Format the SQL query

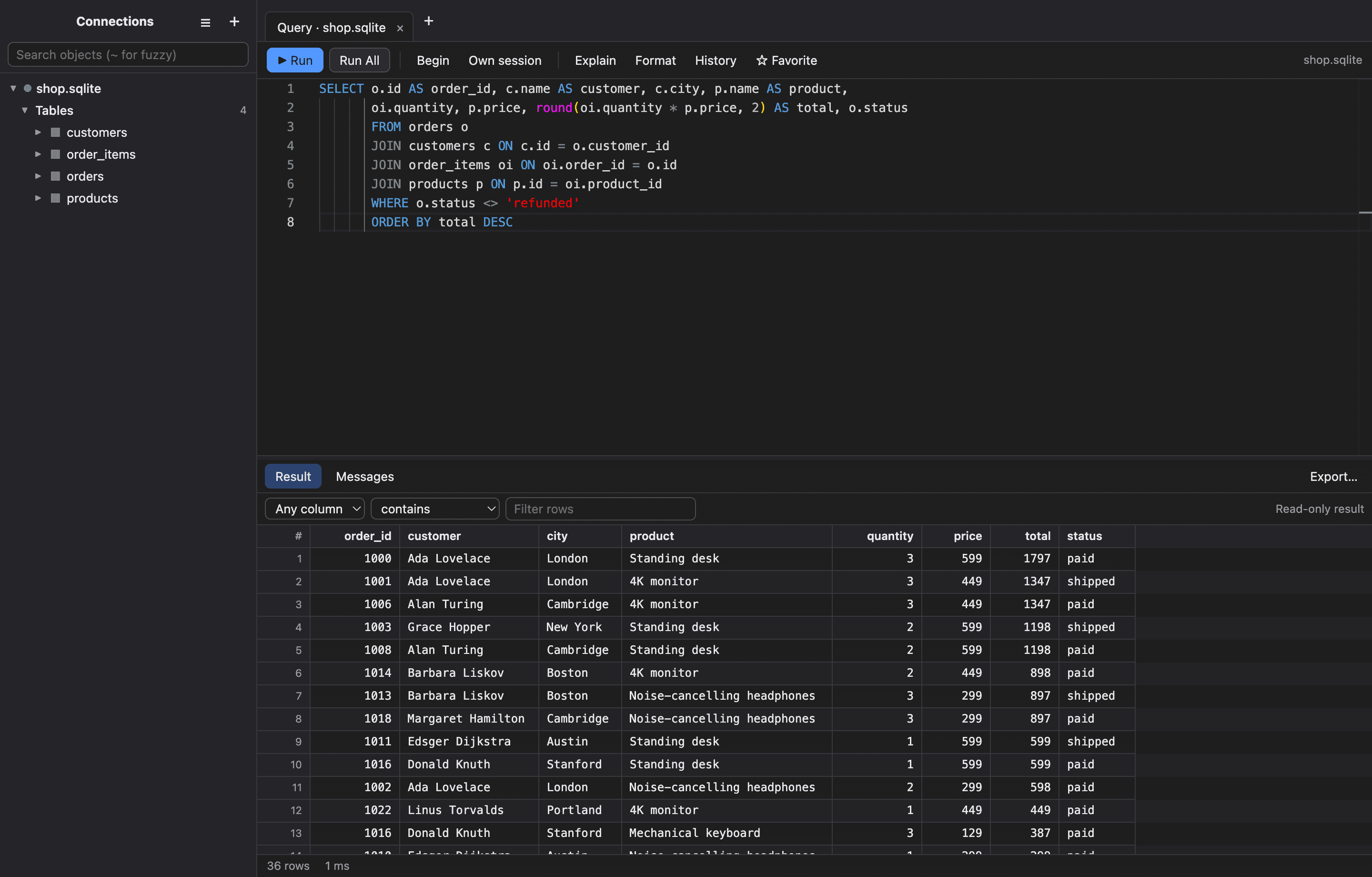[x=655, y=61]
